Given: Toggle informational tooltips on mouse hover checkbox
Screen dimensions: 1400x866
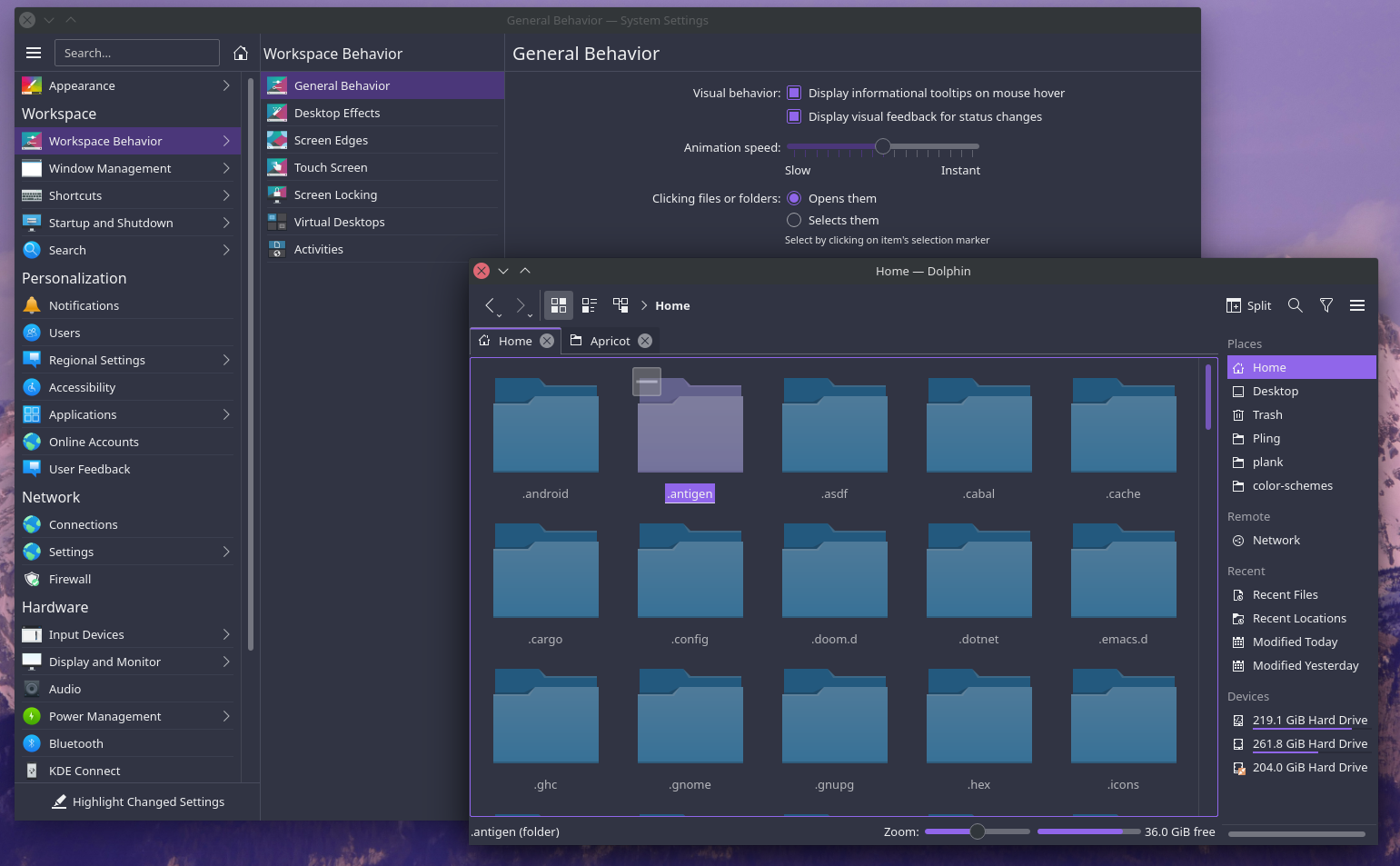Looking at the screenshot, I should pyautogui.click(x=794, y=93).
